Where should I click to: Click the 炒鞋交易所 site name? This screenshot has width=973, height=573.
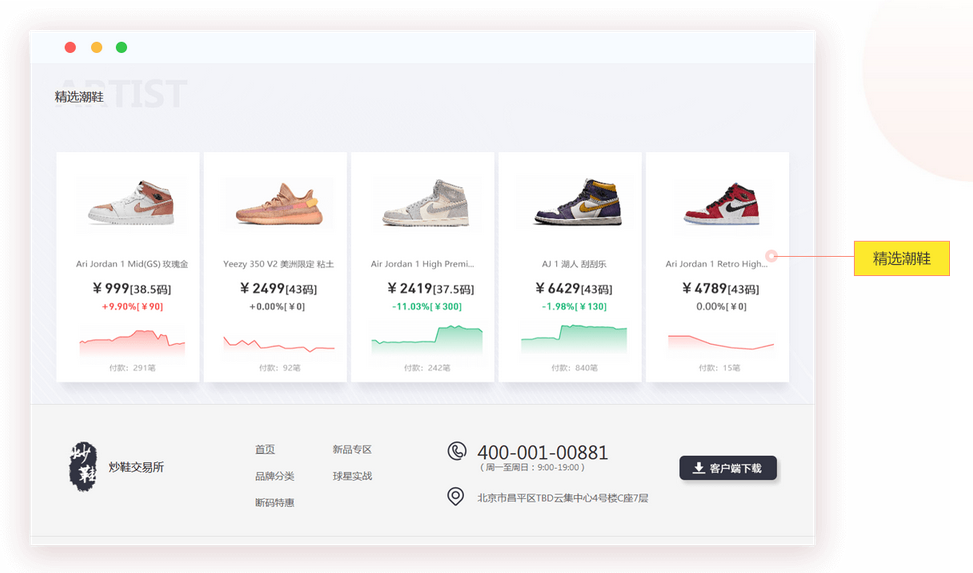click(x=136, y=467)
